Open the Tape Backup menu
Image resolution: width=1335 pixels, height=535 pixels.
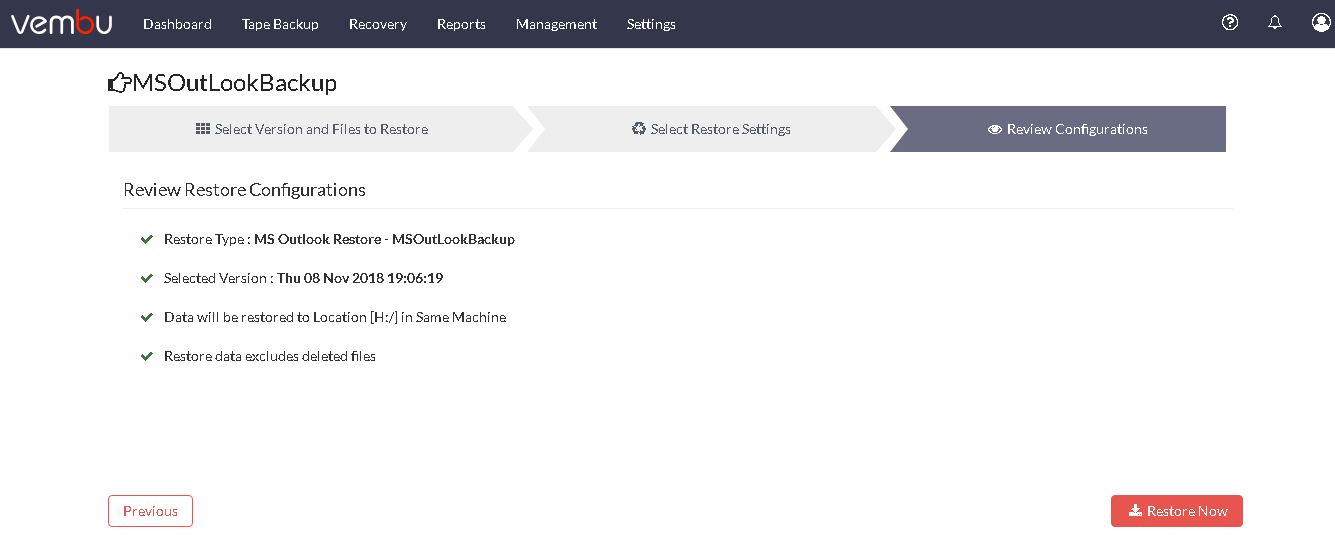click(280, 24)
